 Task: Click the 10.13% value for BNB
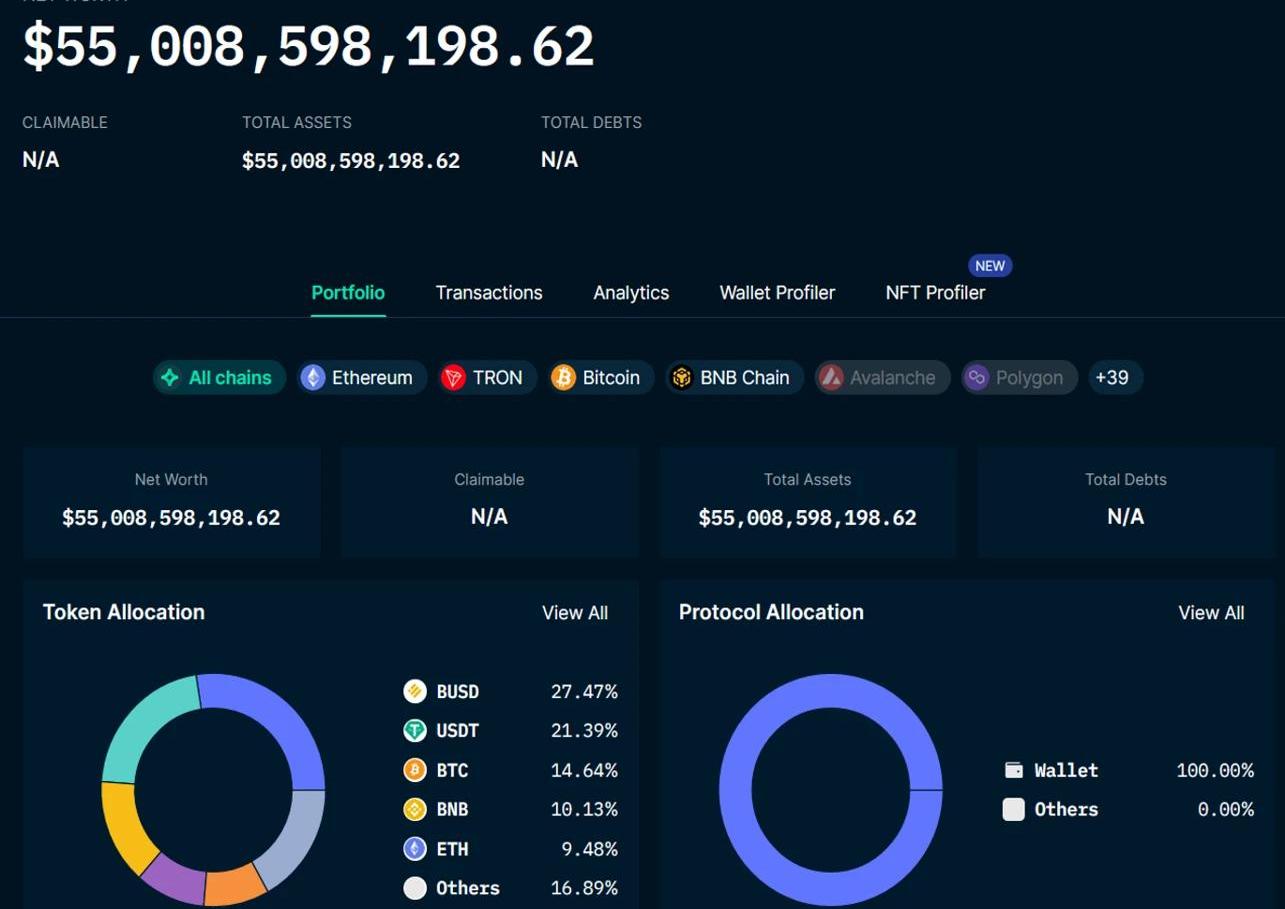point(584,809)
